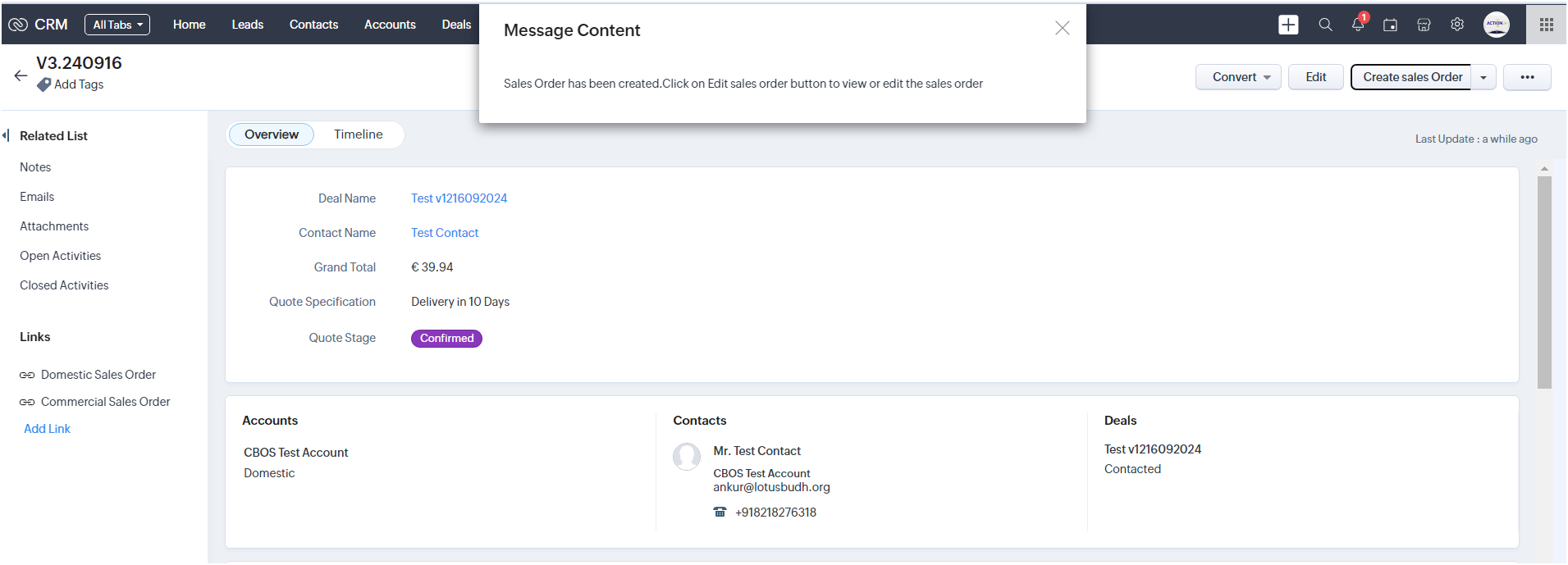Expand the All Tabs dropdown
The height and width of the screenshot is (565, 1568).
point(117,25)
